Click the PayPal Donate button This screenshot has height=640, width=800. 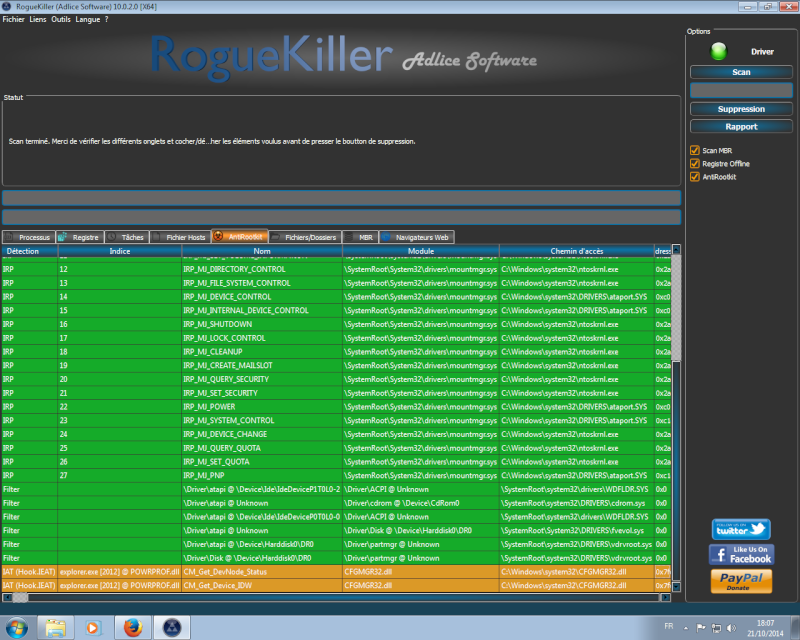tap(741, 581)
